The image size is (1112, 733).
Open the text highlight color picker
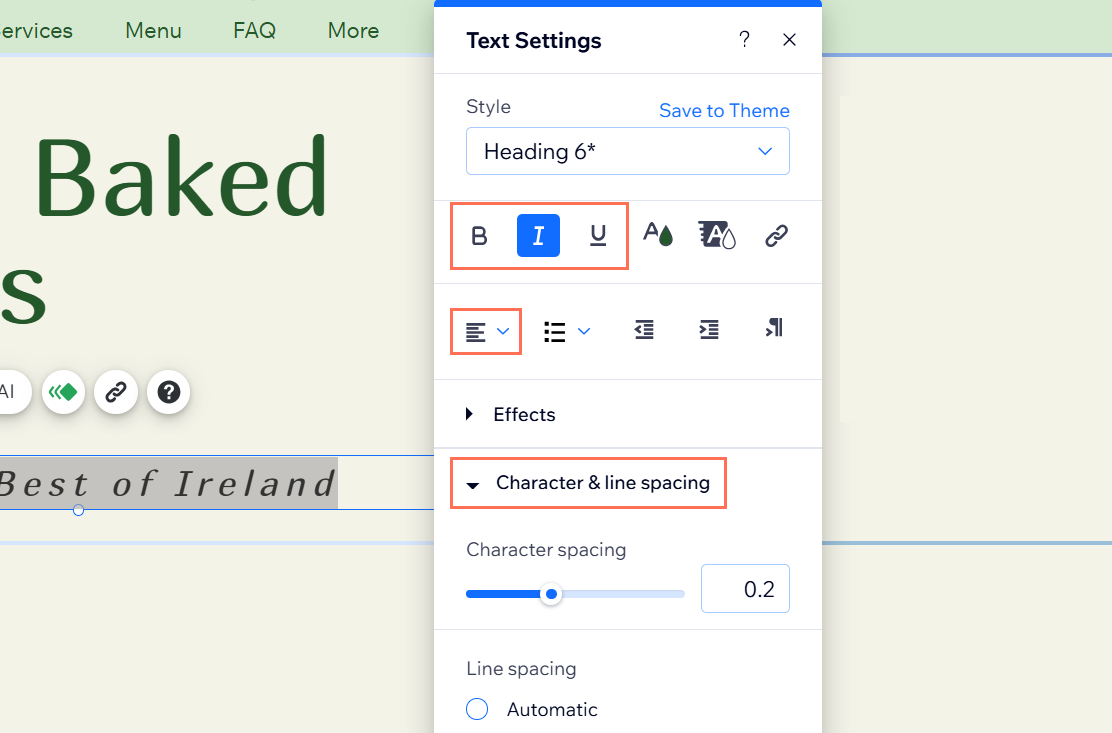717,235
